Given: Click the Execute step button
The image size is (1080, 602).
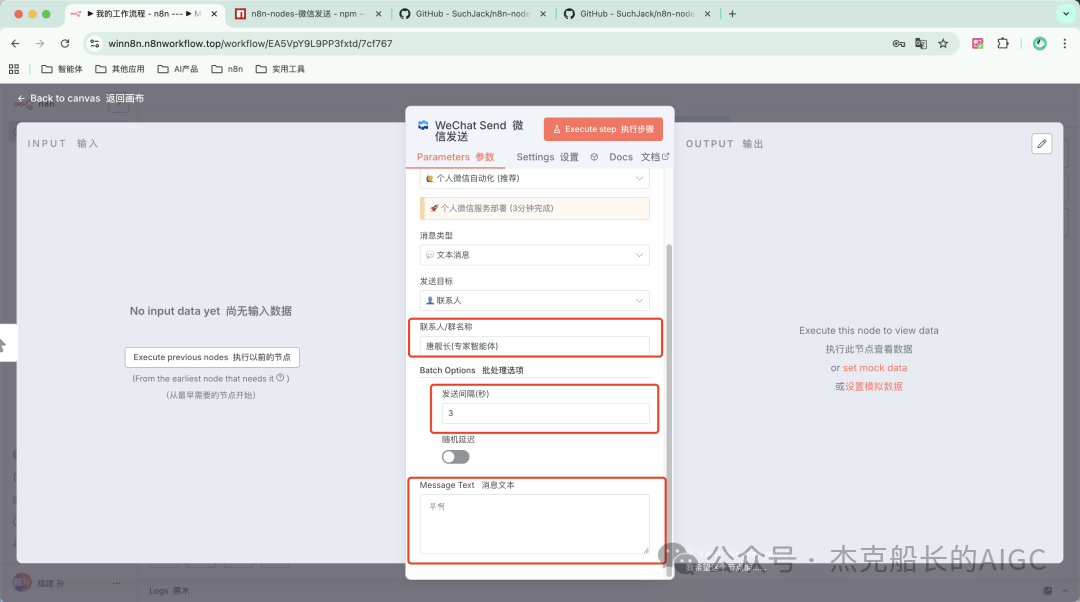Looking at the screenshot, I should 603,129.
